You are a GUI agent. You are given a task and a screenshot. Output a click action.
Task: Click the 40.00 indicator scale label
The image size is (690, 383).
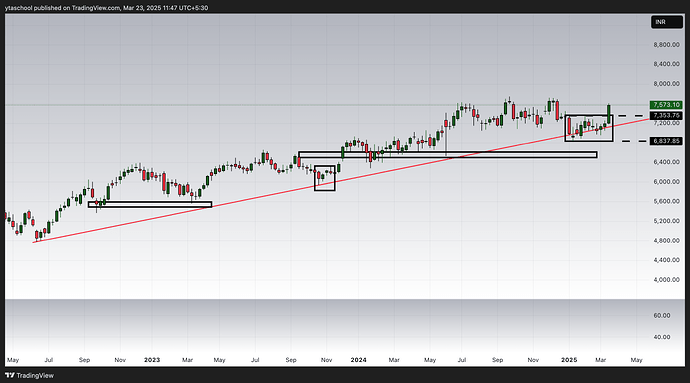click(662, 337)
